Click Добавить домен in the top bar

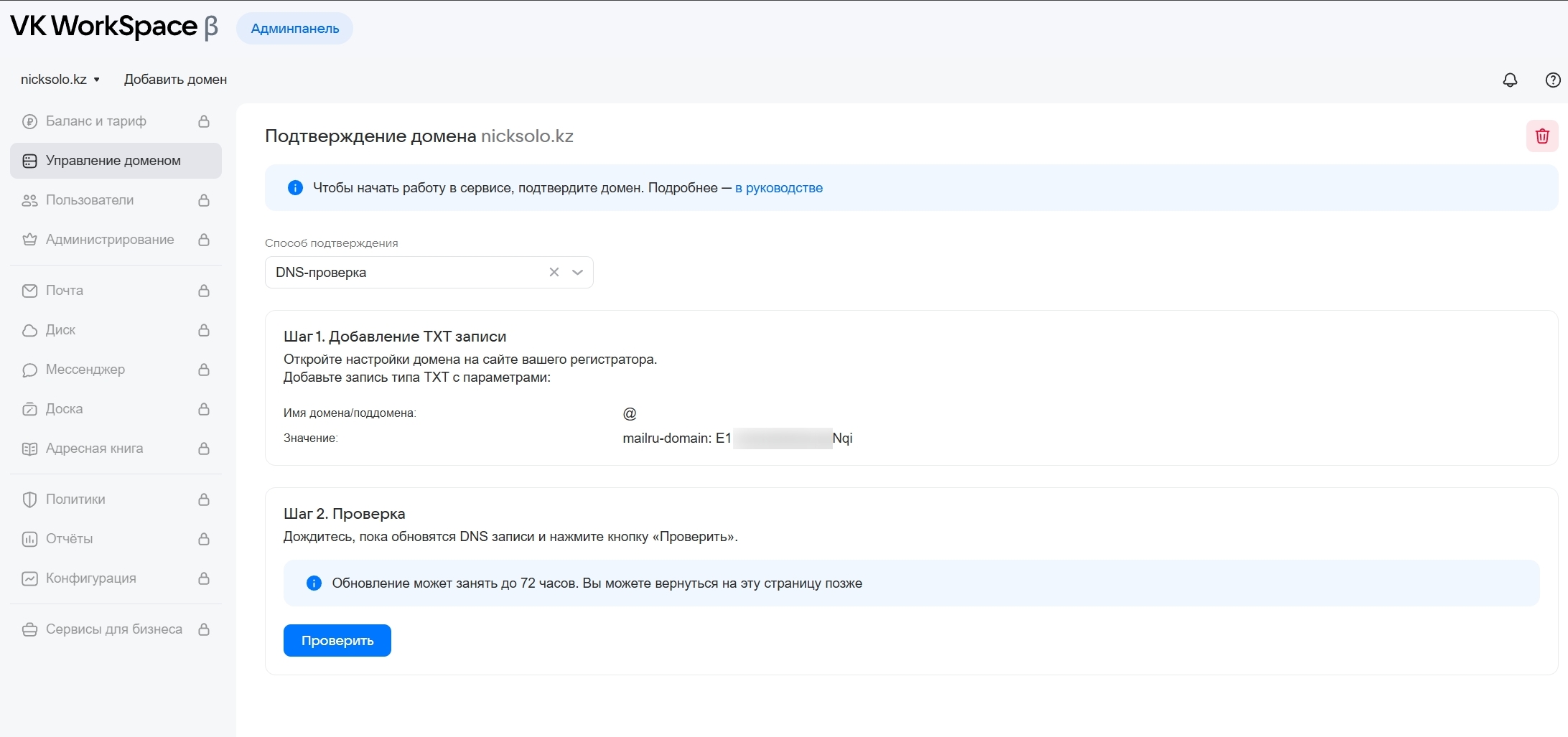175,80
